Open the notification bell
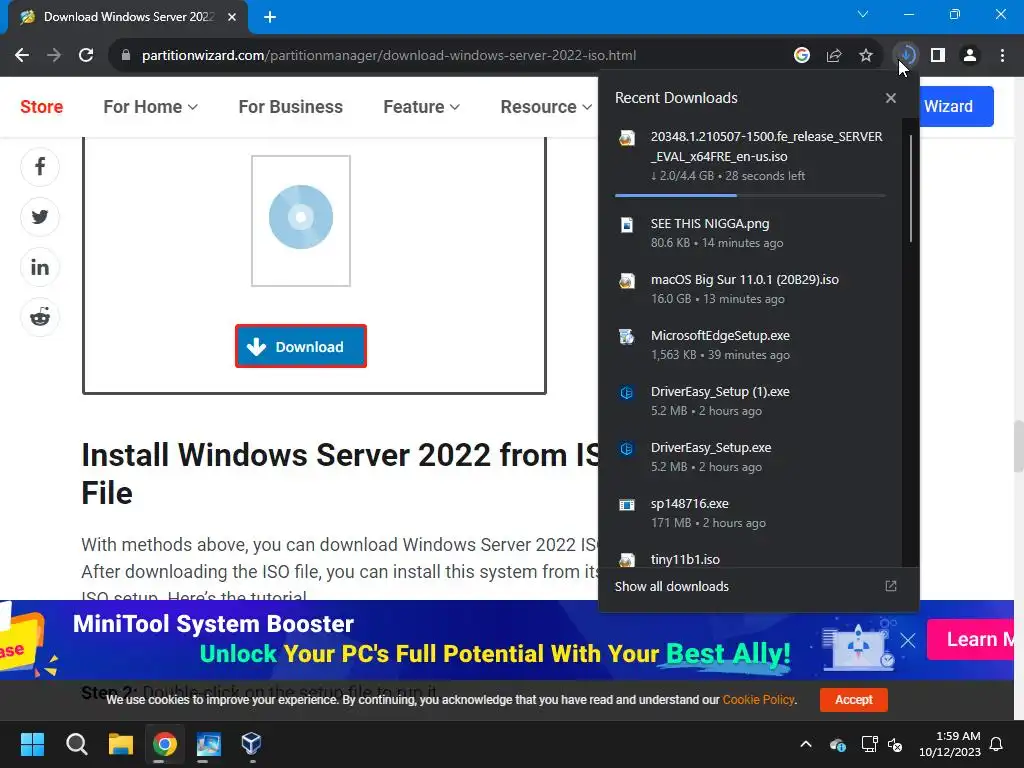Viewport: 1024px width, 768px height. point(996,744)
